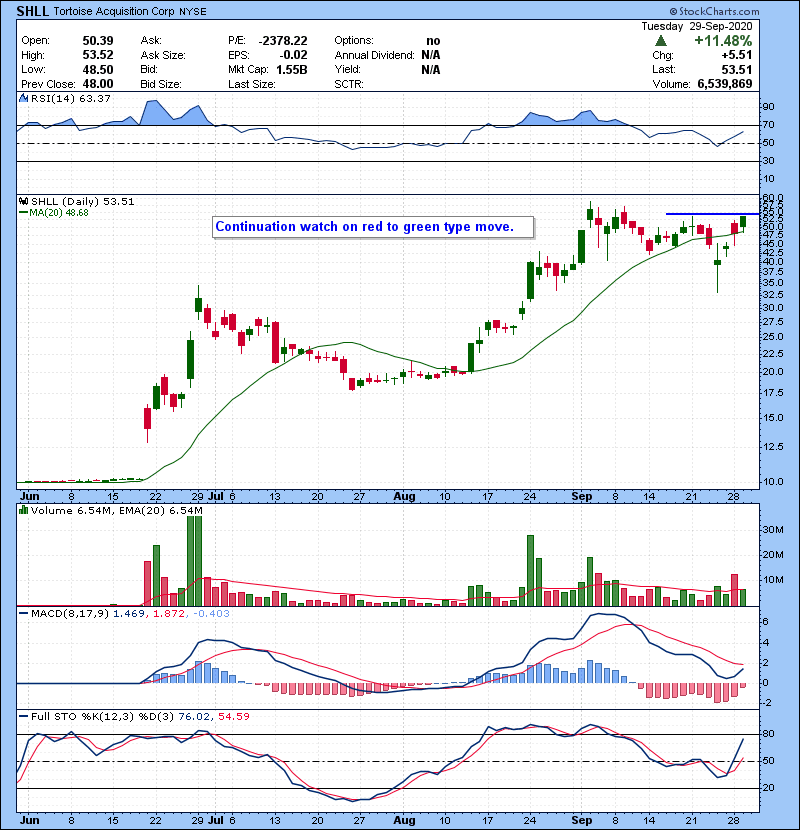Screen dimensions: 800x830
Task: Click the volume bars icon beside Volume label
Action: tap(23, 510)
